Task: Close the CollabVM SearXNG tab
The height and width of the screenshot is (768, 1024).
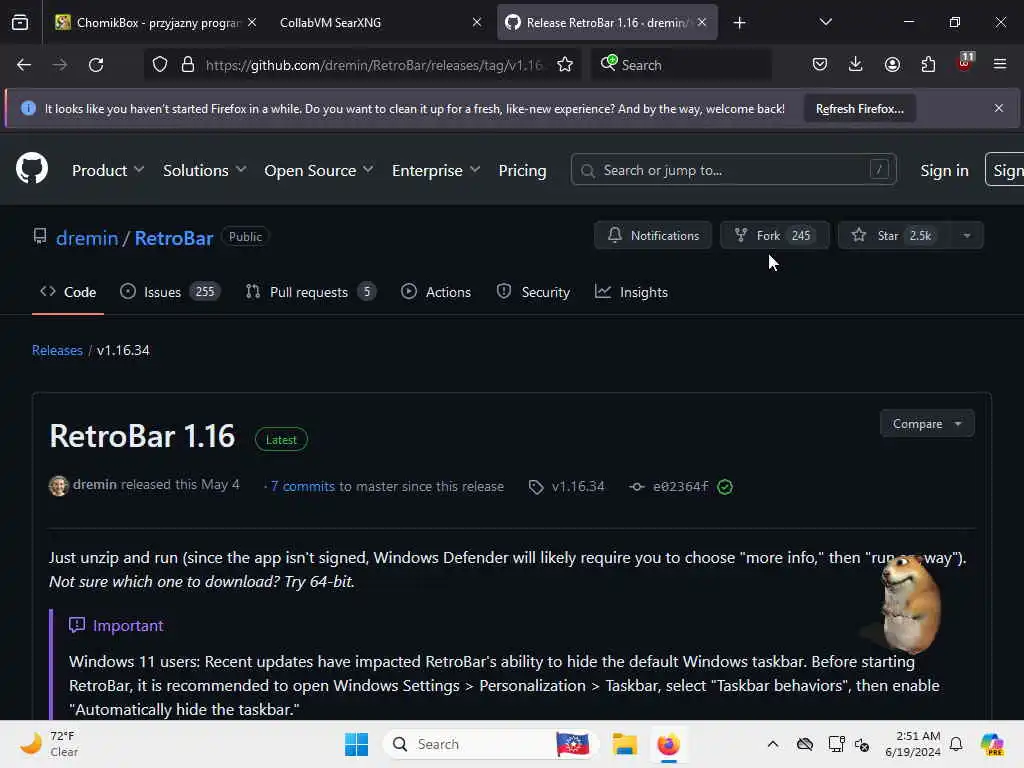Action: pos(477,22)
